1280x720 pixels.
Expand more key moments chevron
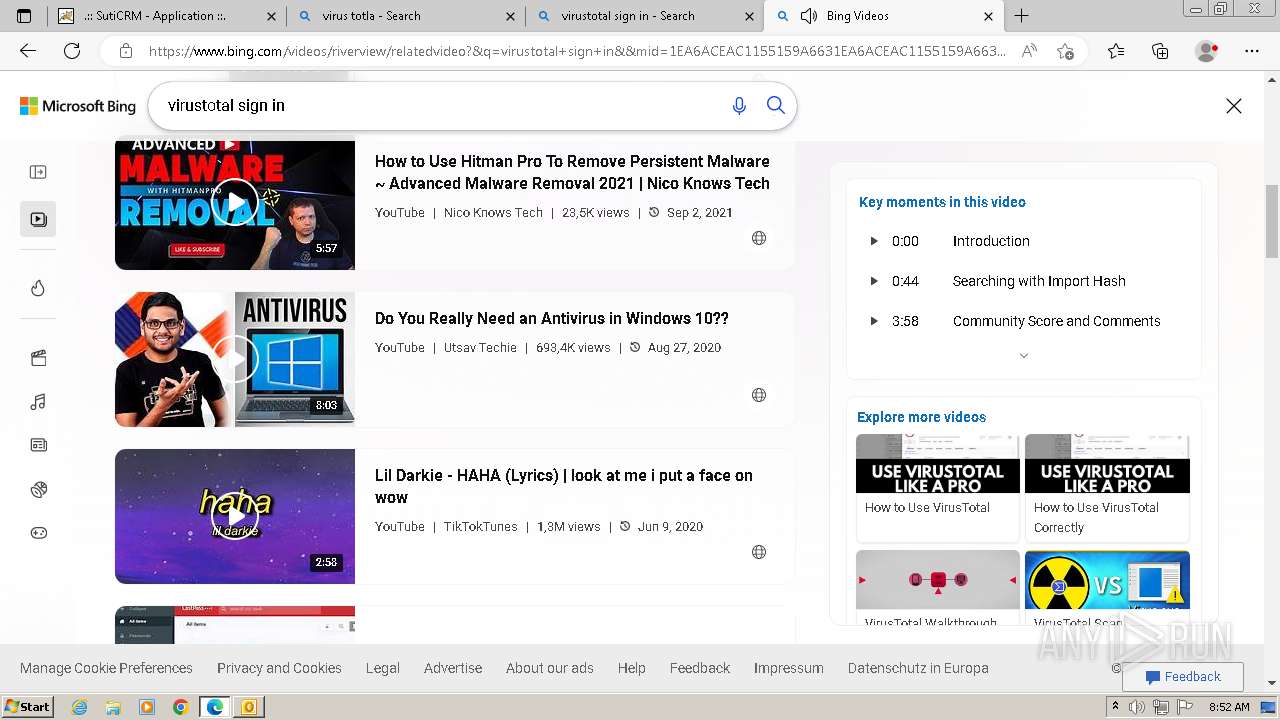coord(1023,356)
